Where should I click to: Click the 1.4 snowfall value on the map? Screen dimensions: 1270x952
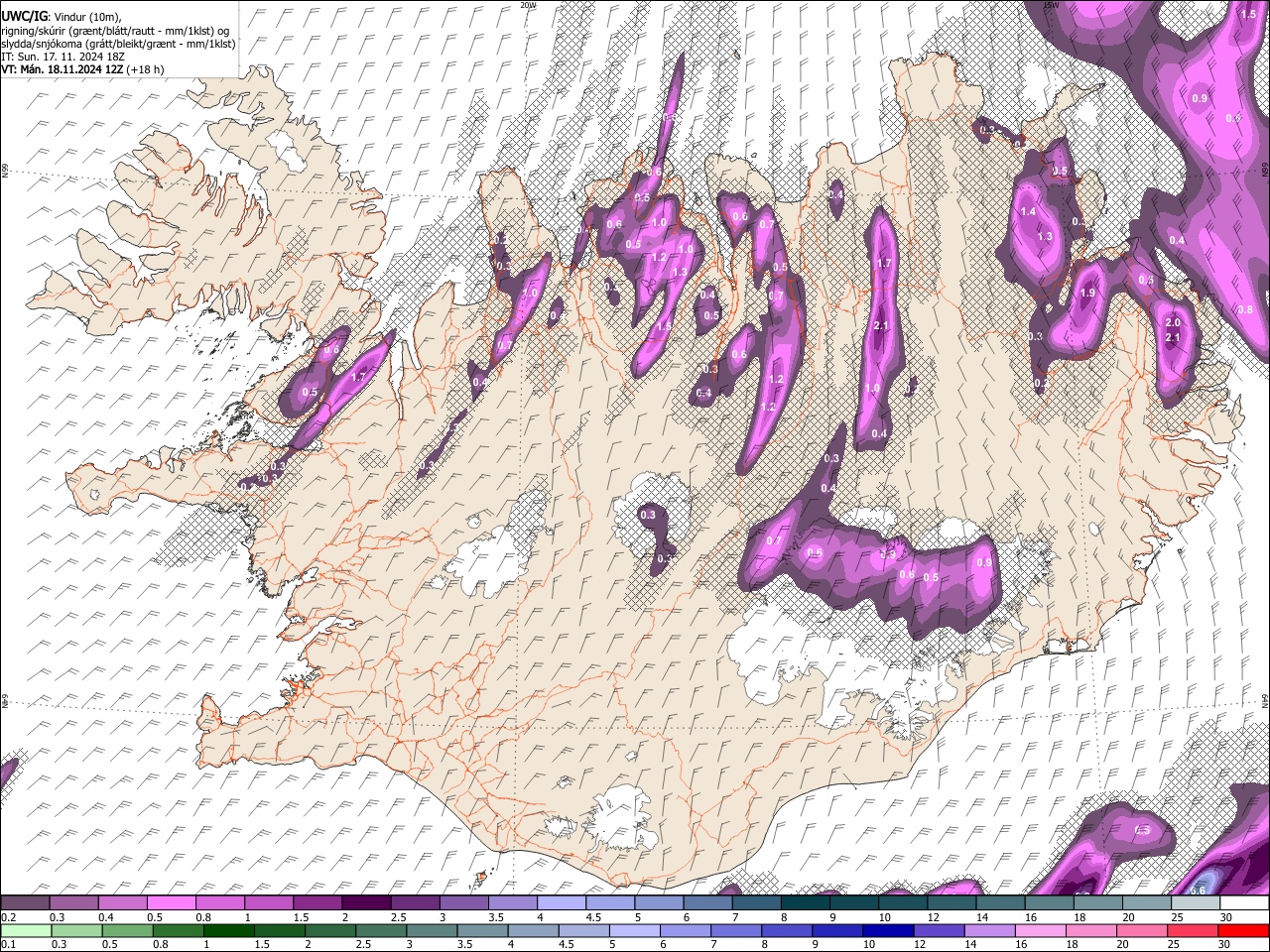pyautogui.click(x=1028, y=212)
